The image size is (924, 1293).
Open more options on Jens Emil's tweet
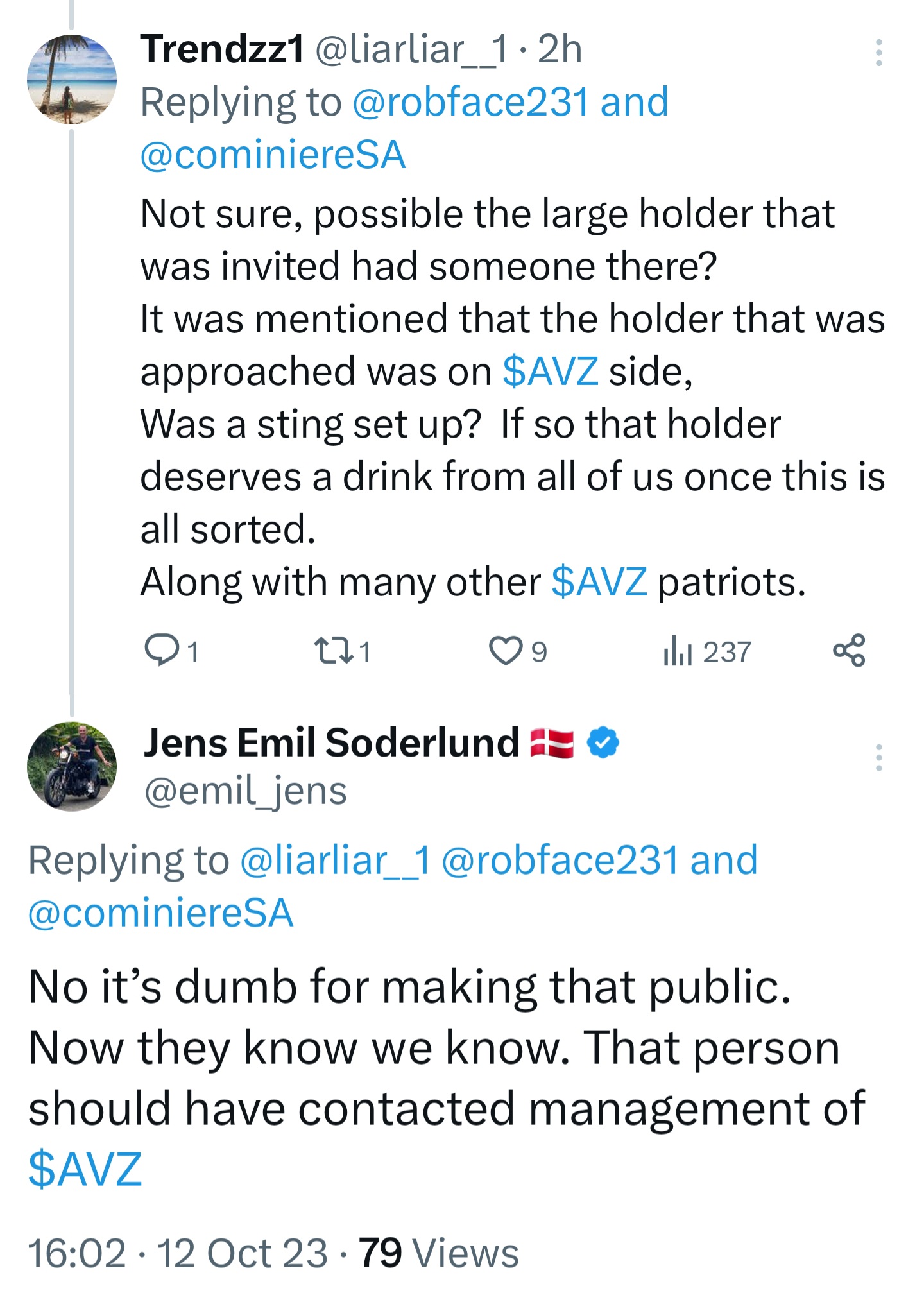878,758
